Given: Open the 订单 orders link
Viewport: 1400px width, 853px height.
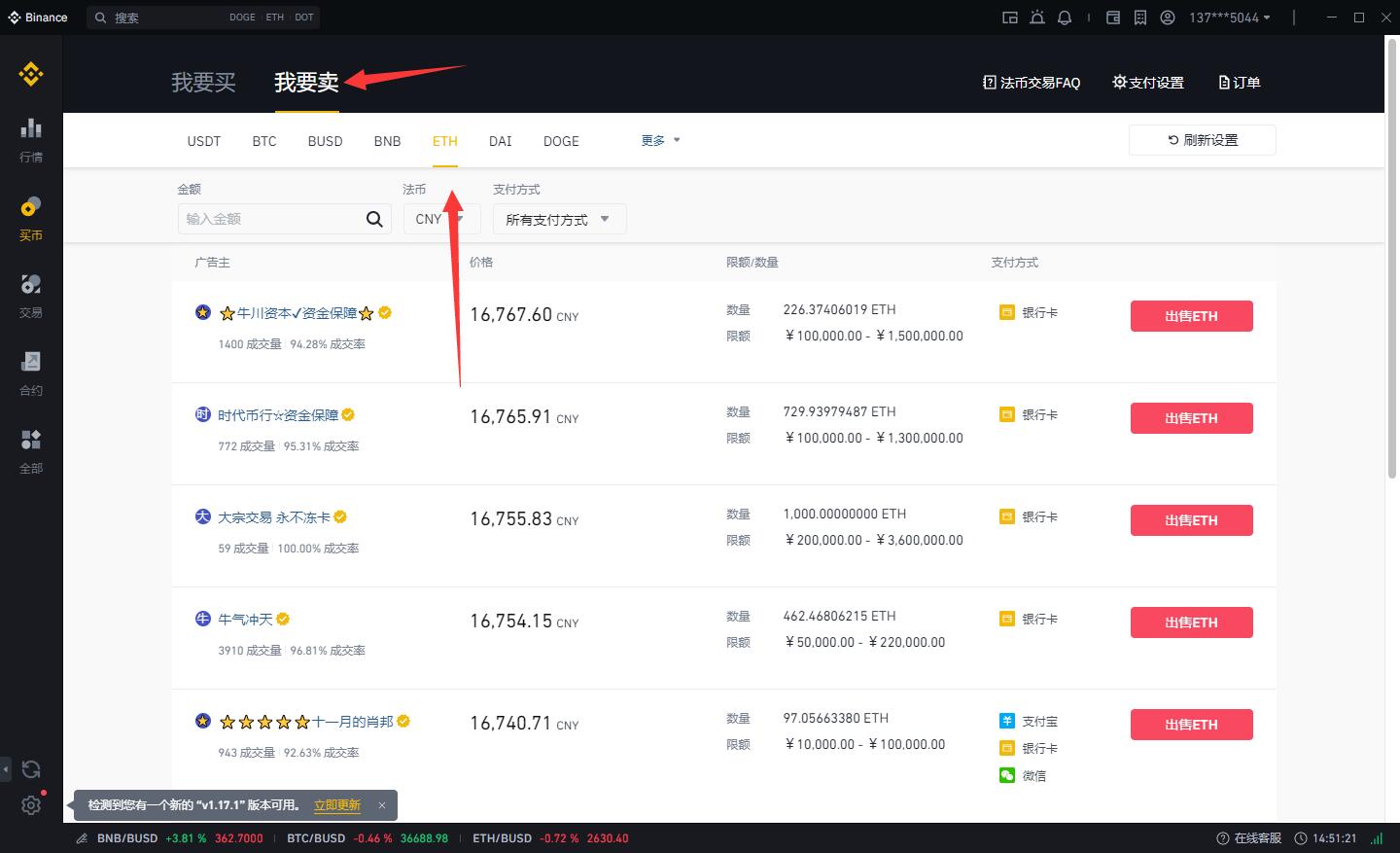Looking at the screenshot, I should coord(1240,83).
